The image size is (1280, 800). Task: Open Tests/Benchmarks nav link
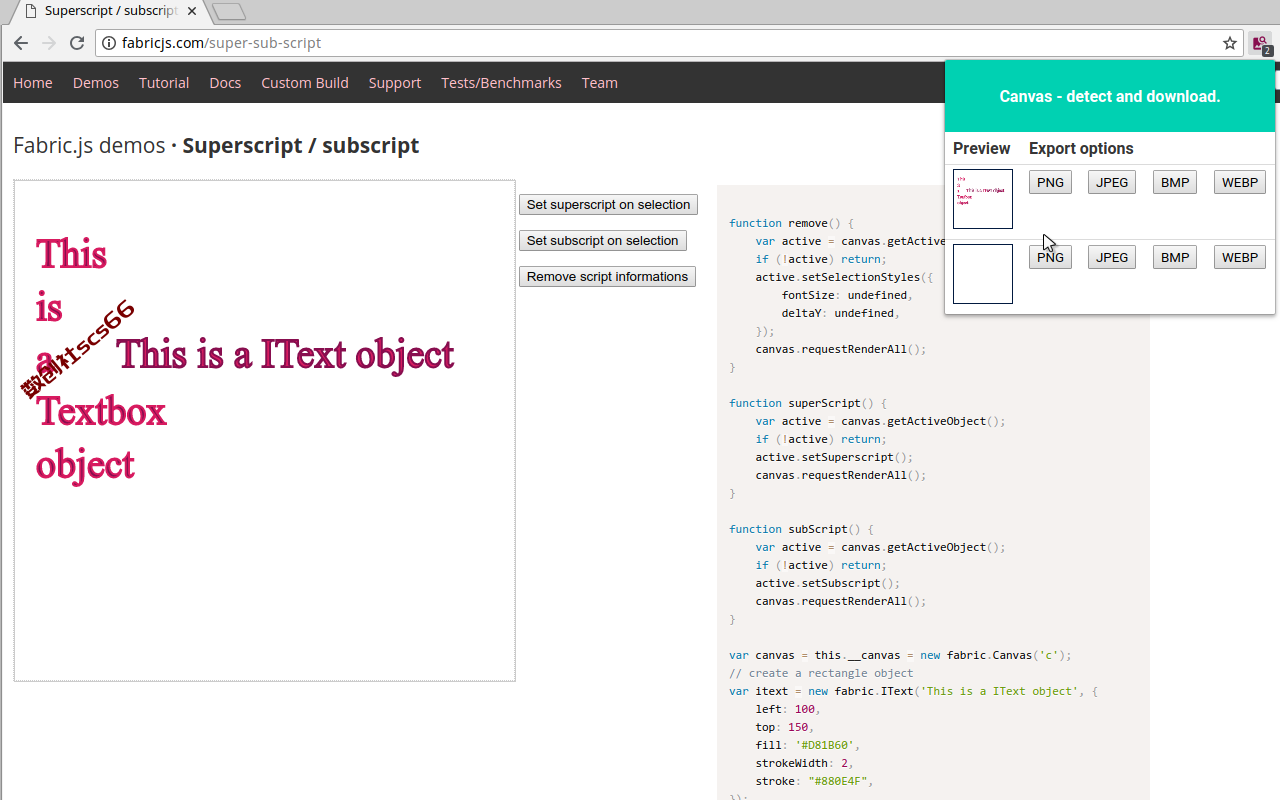click(501, 83)
